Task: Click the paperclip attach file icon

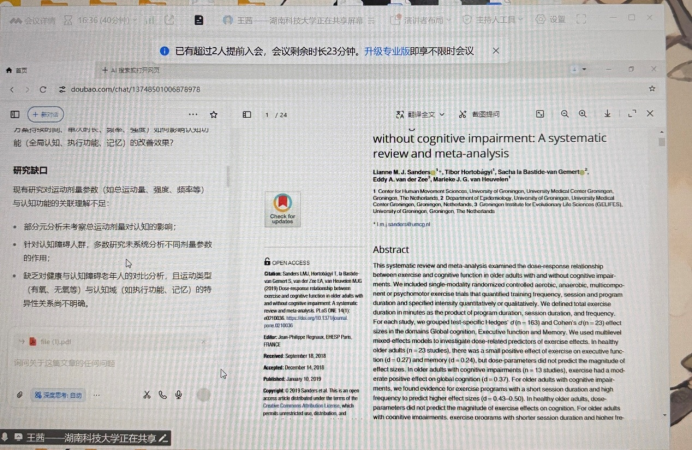Action: click(x=20, y=395)
